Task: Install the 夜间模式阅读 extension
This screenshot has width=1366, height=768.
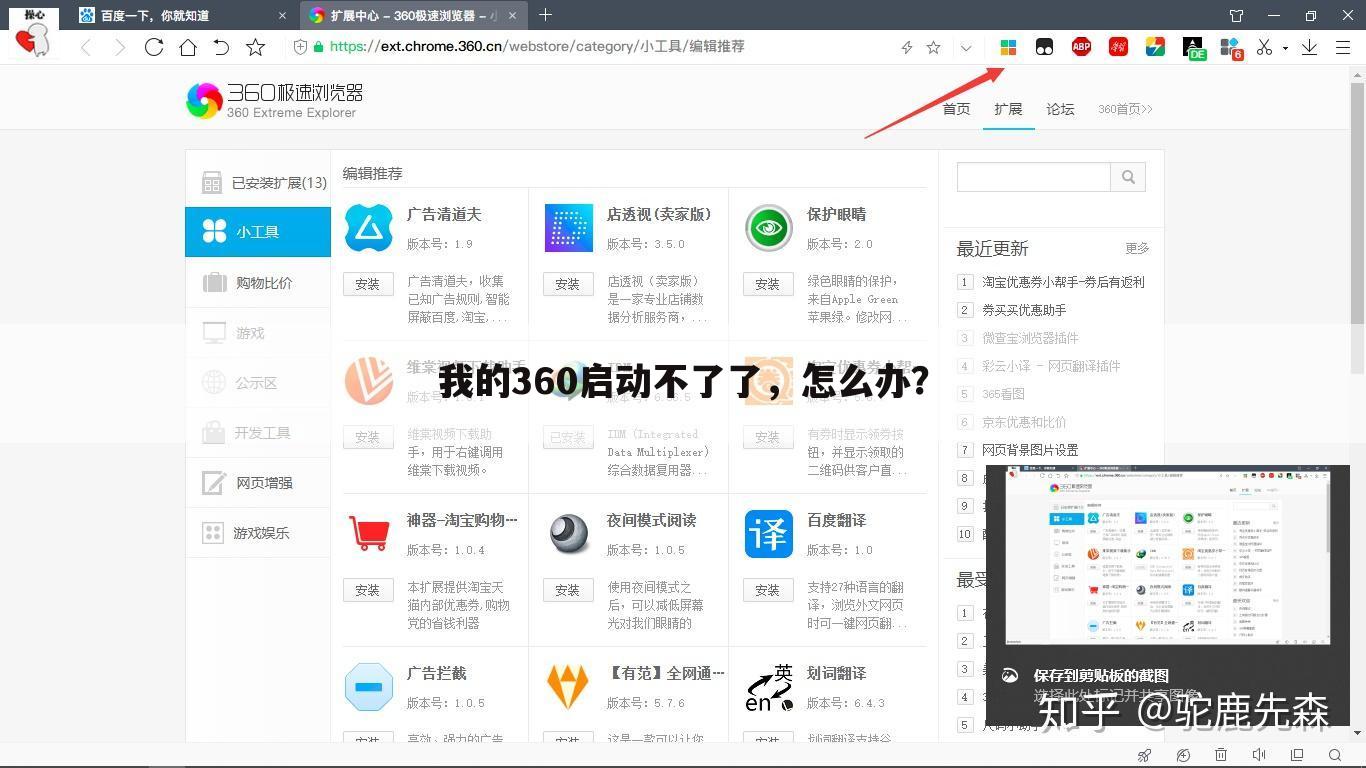Action: (567, 590)
